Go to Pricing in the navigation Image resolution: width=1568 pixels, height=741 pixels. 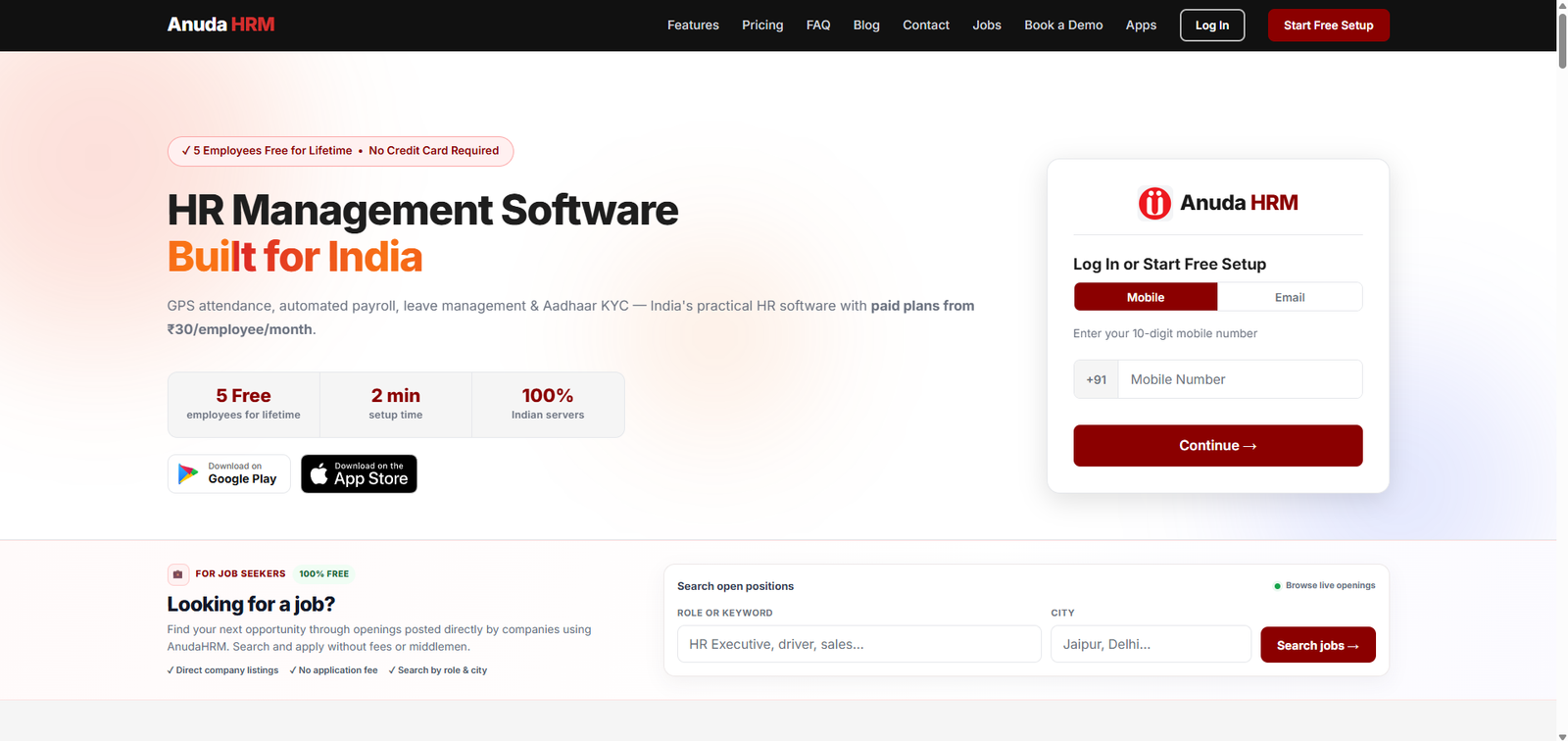point(762,25)
